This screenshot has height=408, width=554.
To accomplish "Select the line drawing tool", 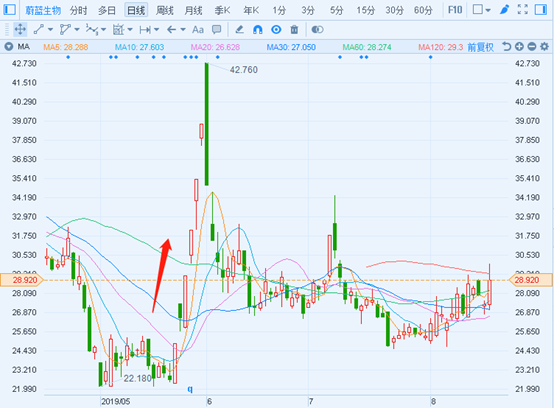I will 39,30.
